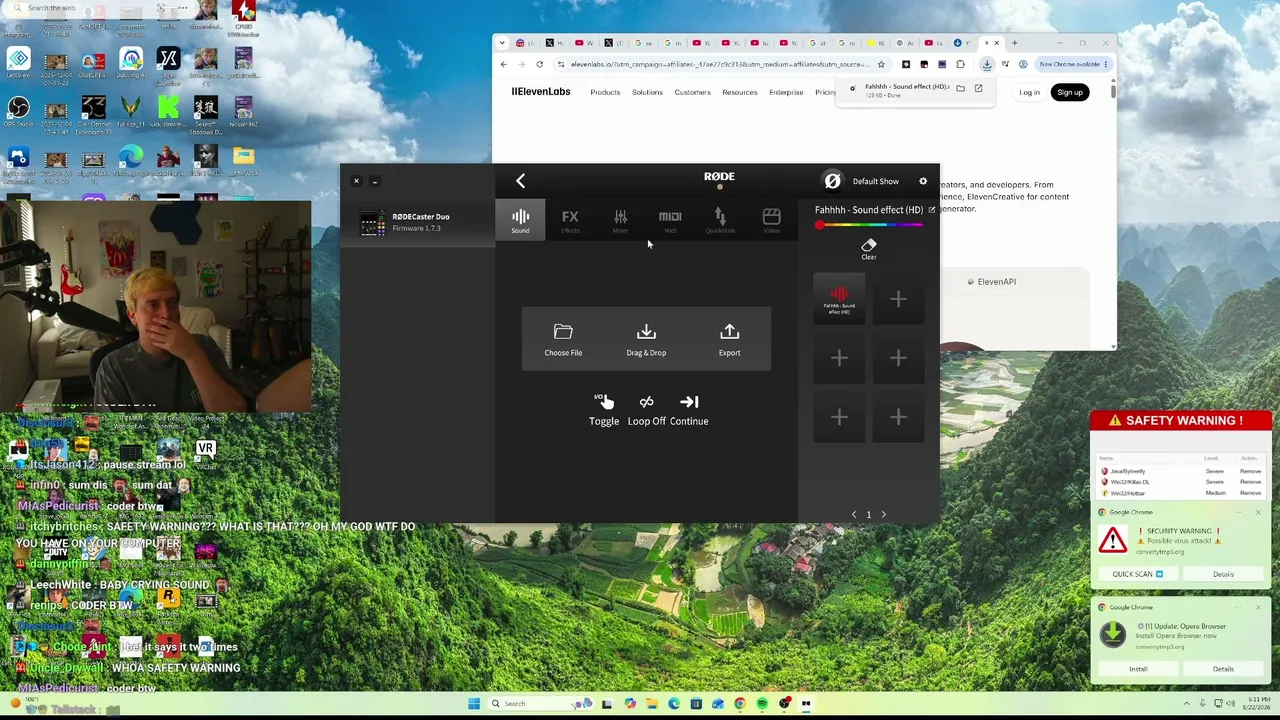Set pad play mode to Toggle
1280x720 pixels.
point(604,410)
